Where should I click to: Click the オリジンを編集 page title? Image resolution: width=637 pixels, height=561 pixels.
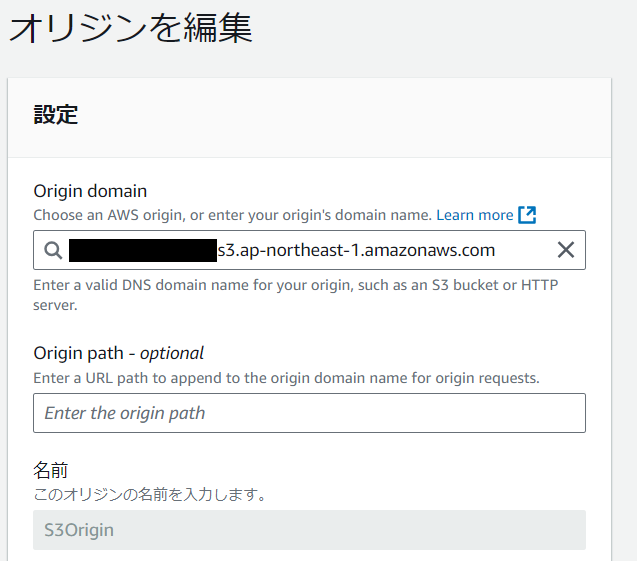coord(131,28)
